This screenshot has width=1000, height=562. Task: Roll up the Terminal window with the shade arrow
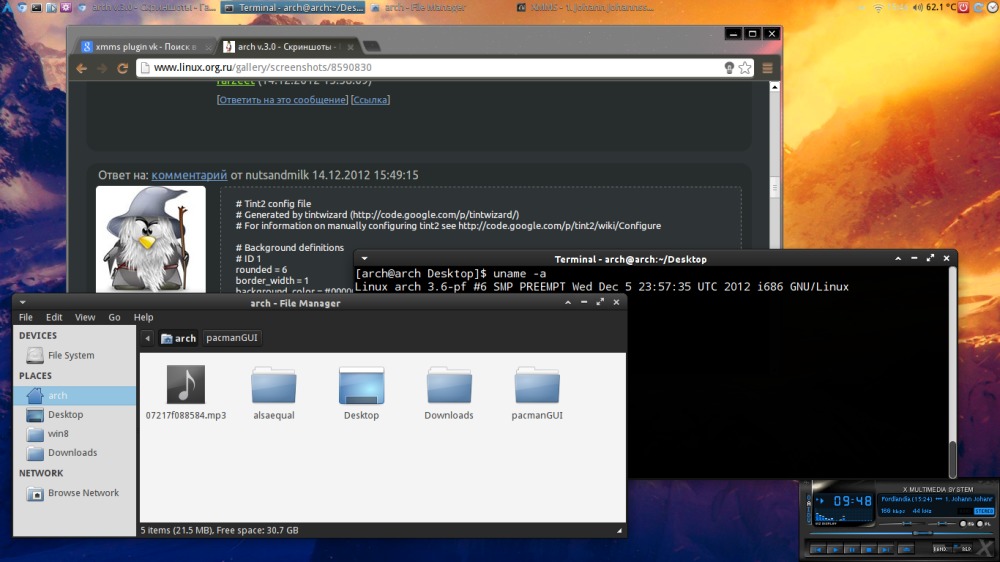[898, 258]
